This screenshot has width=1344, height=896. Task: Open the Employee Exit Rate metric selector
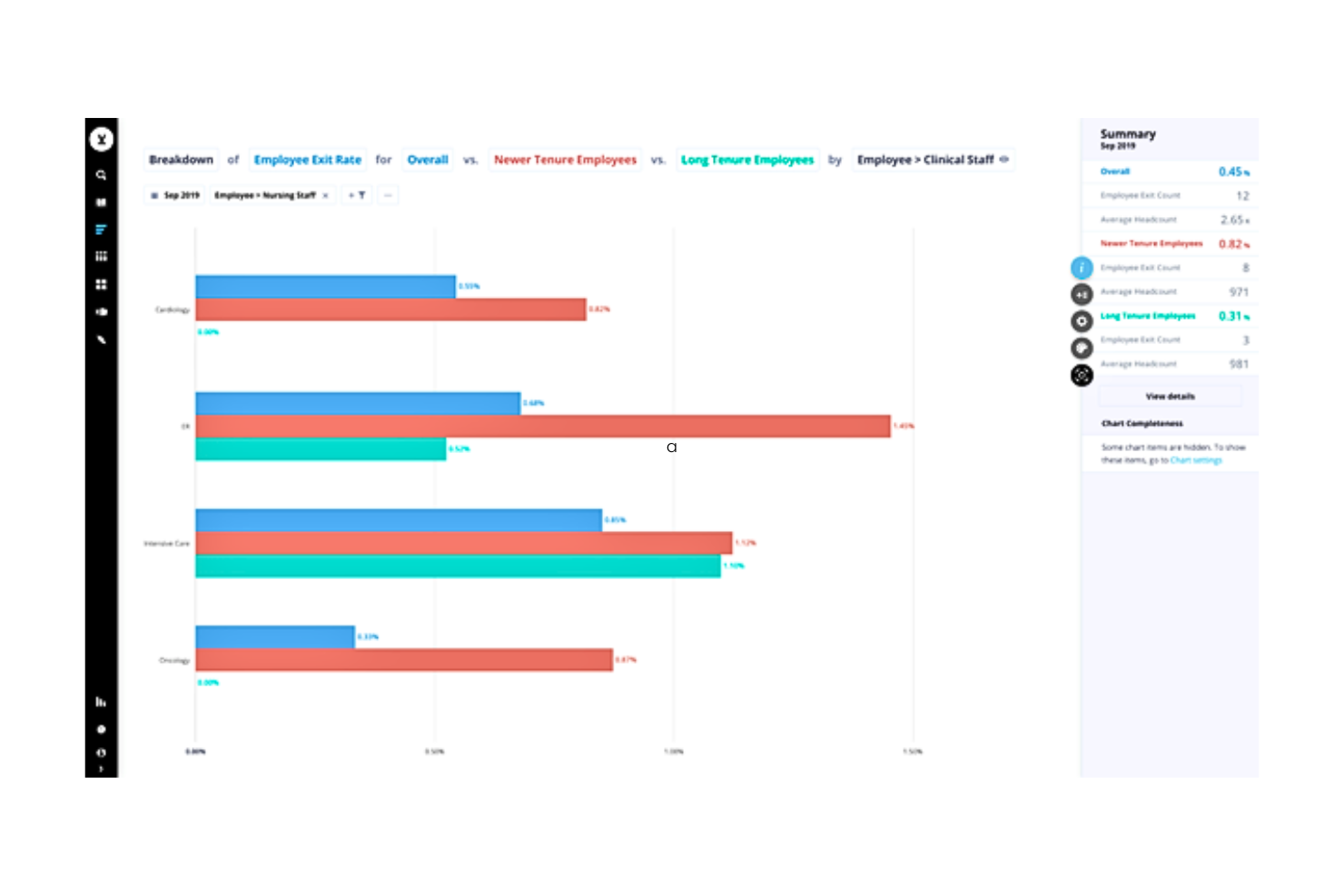pos(307,159)
